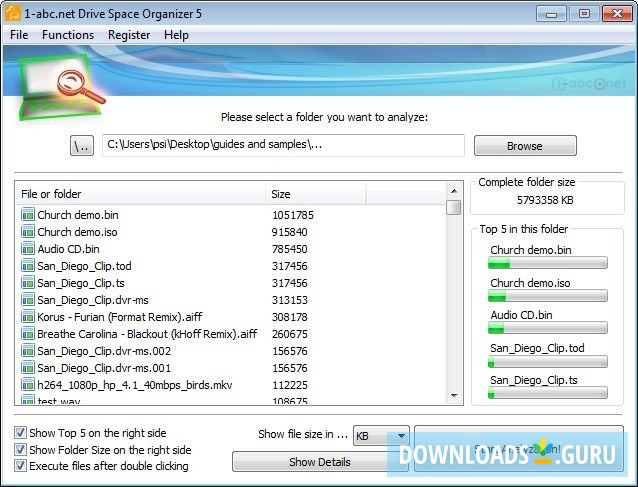Click the Church demo.bin progress bar
638x487 pixels.
(x=548, y=263)
